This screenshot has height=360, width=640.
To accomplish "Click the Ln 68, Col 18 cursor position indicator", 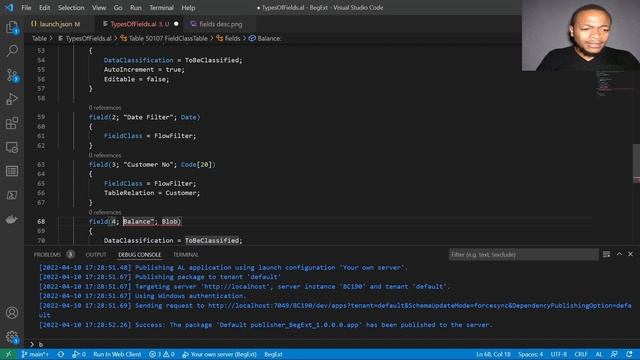I will coord(493,354).
